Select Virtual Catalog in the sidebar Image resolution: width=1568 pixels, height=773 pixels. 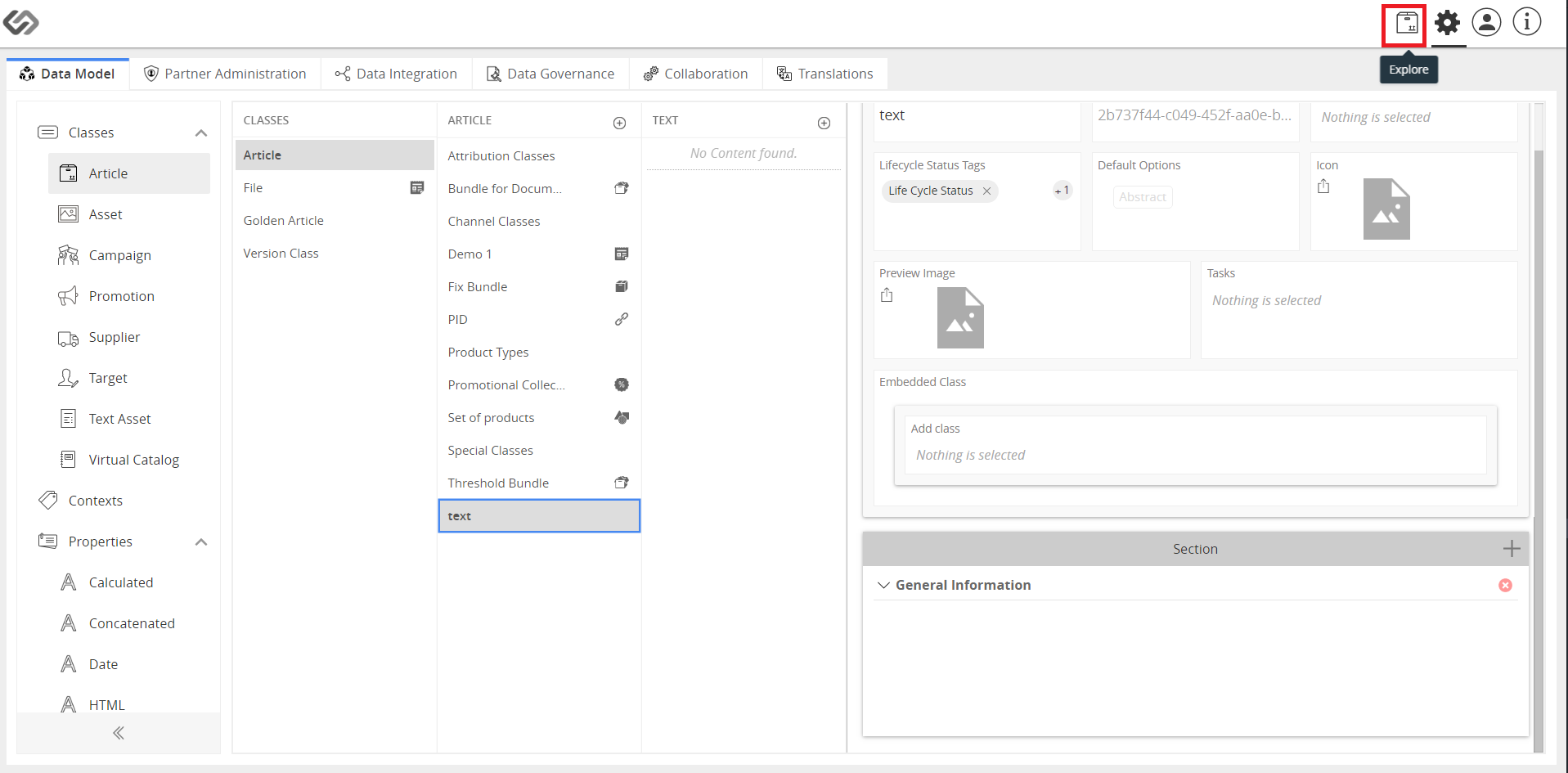point(129,460)
